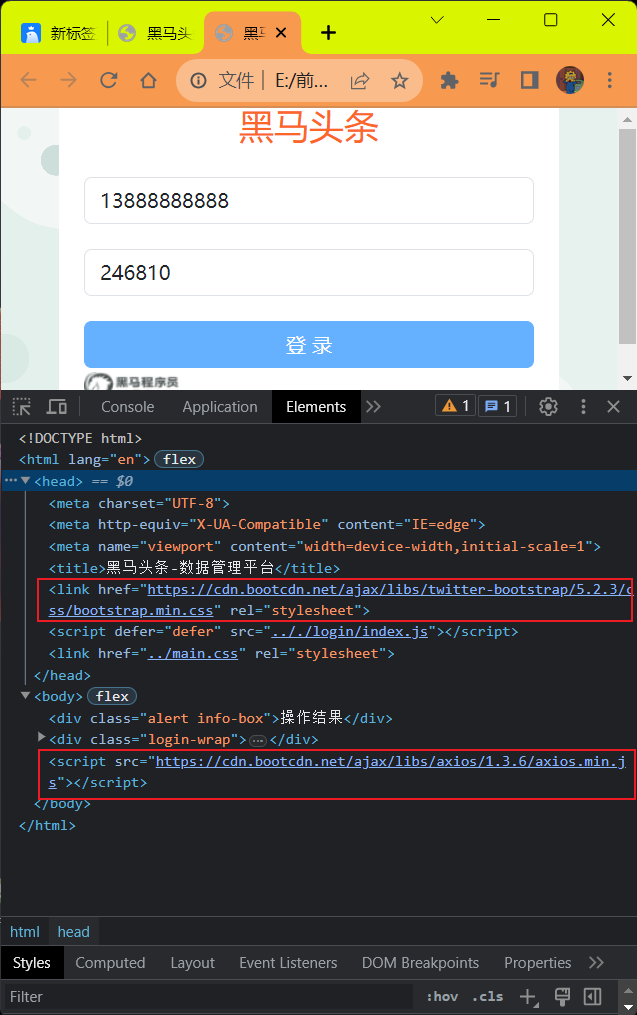The width and height of the screenshot is (637, 1015).
Task: Click html in the breadcrumb bar
Action: pyautogui.click(x=25, y=931)
